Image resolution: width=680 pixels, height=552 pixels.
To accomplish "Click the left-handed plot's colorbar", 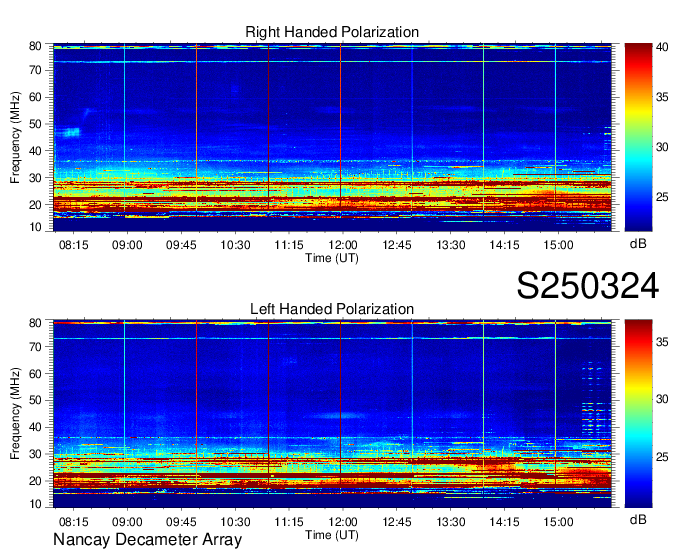I will [638, 414].
